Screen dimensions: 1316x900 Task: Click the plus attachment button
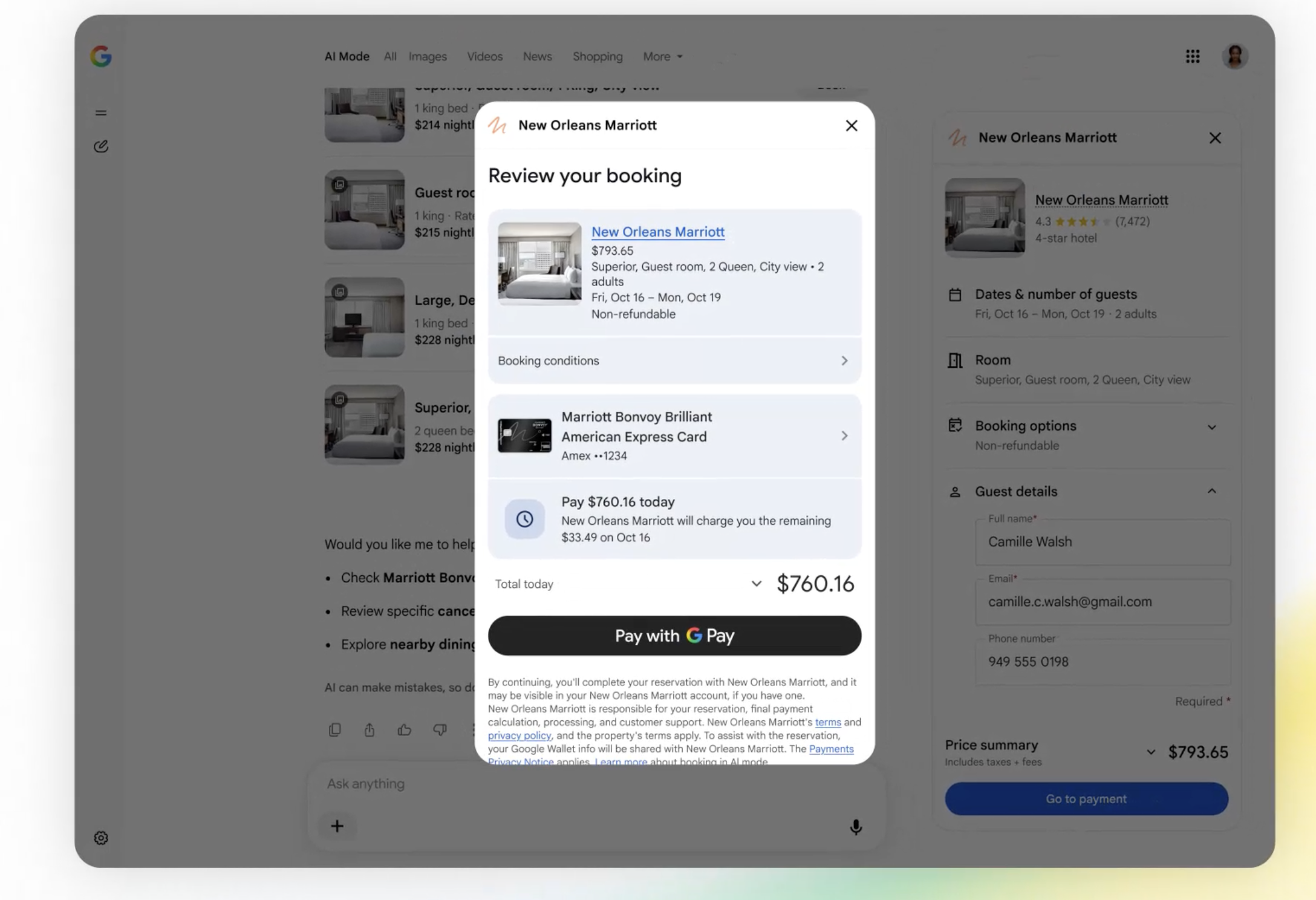pyautogui.click(x=337, y=826)
